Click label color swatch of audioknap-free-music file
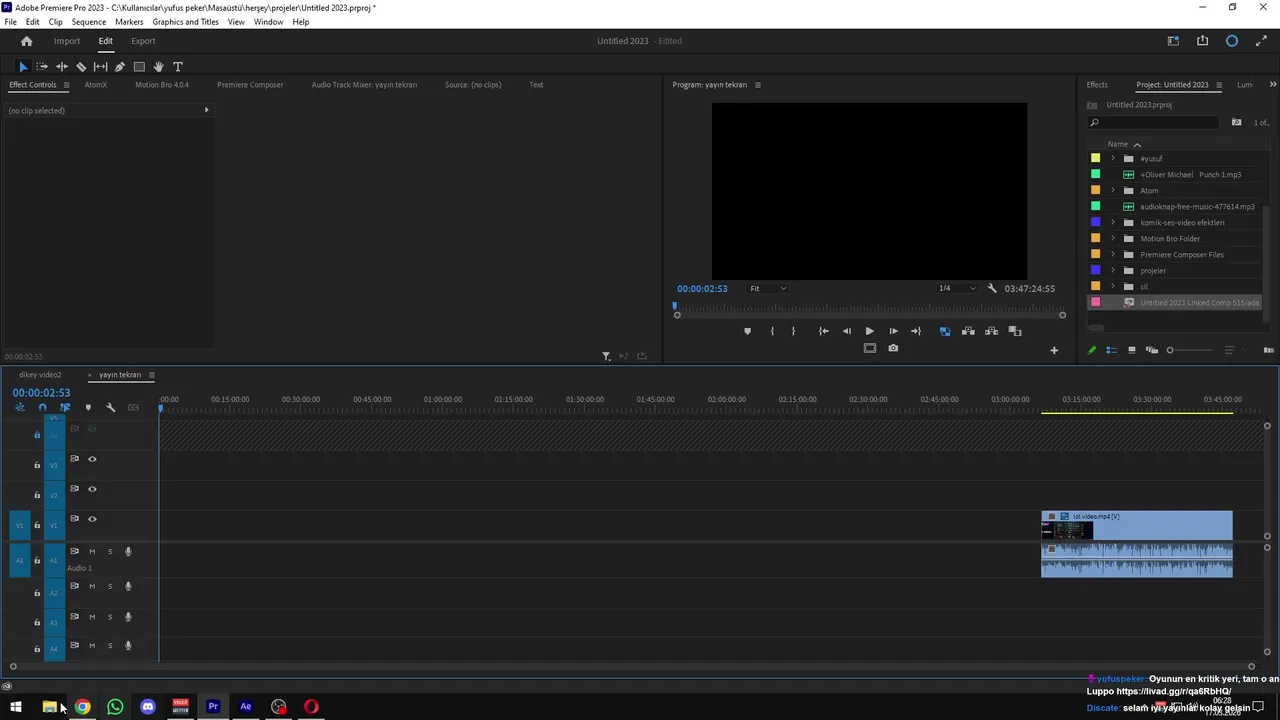 1095,206
